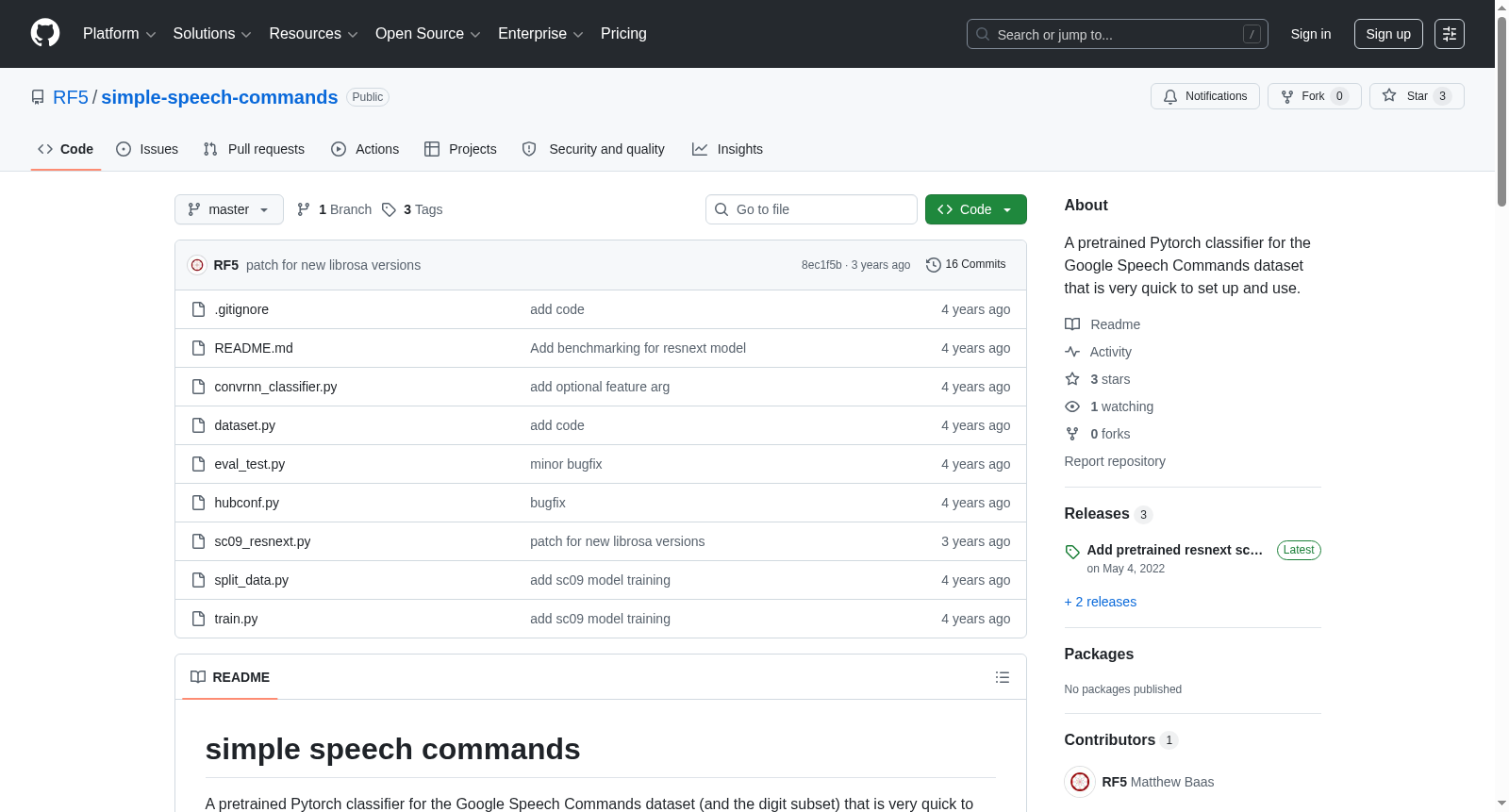
Task: Switch to the Issues tab
Action: click(x=147, y=149)
